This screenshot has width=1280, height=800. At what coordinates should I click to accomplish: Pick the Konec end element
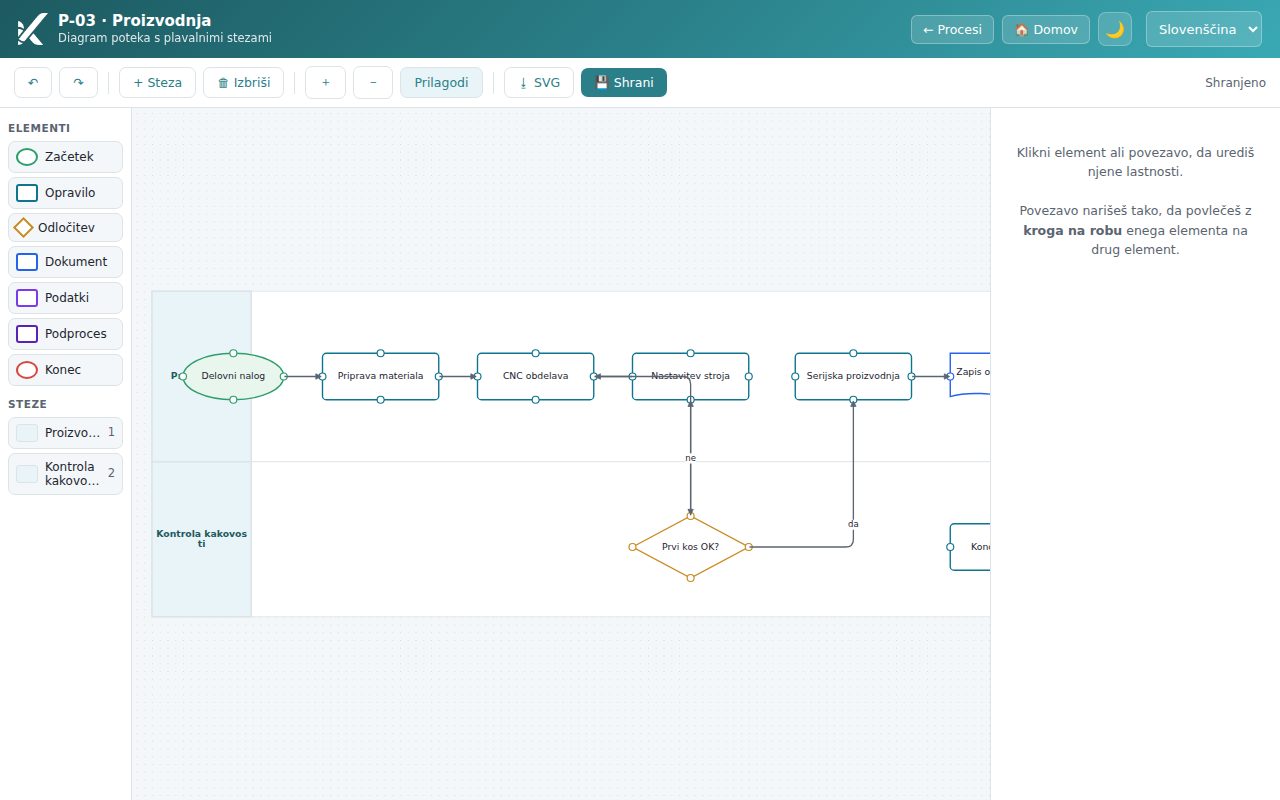coord(65,370)
